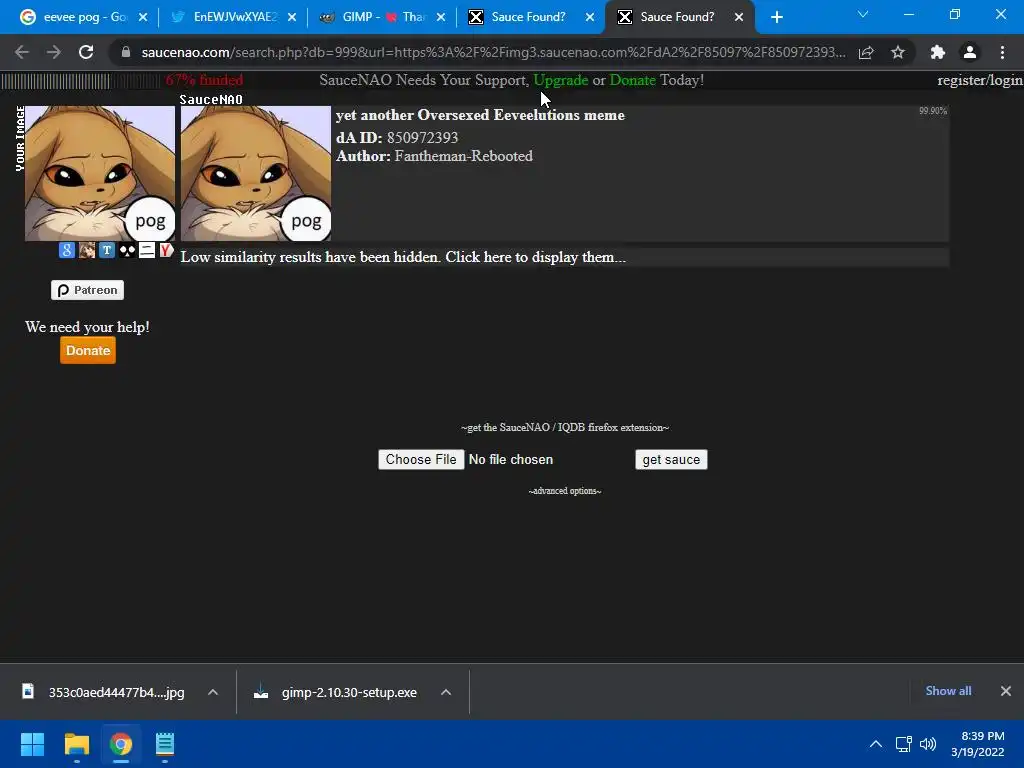Click the orange Donate button
The height and width of the screenshot is (768, 1024).
coord(88,351)
